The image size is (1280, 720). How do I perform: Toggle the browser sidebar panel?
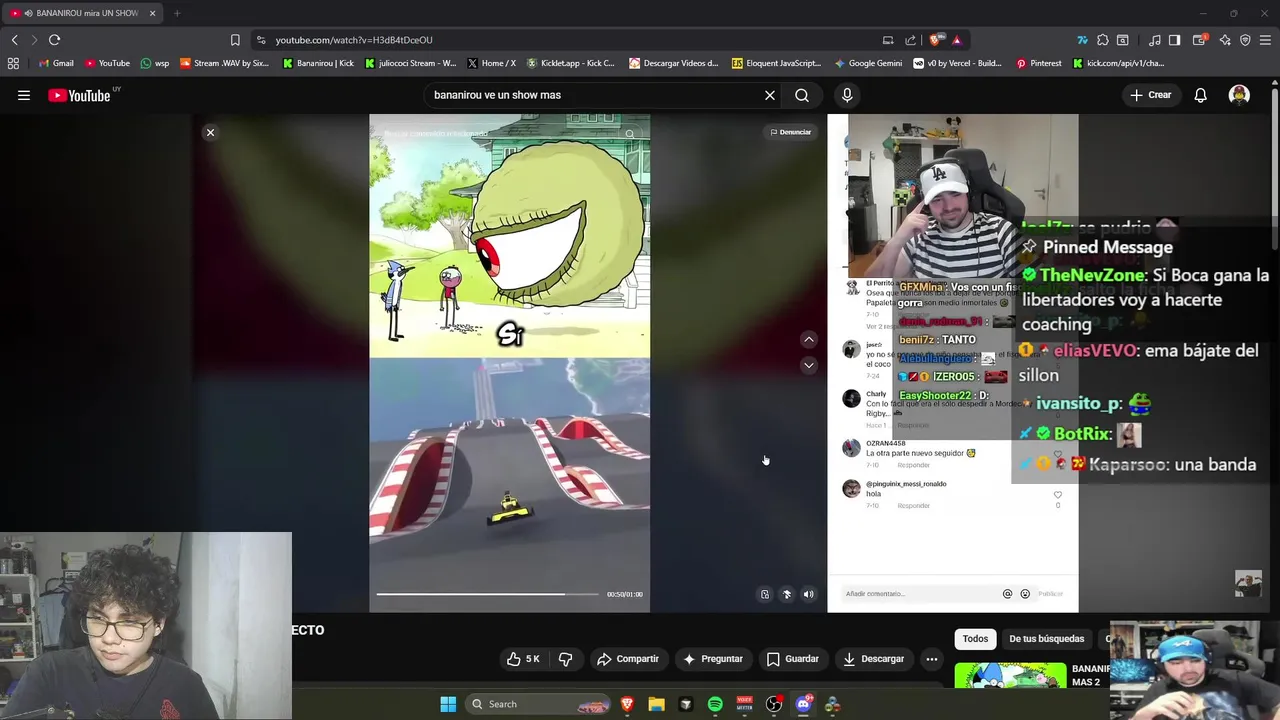(1175, 40)
